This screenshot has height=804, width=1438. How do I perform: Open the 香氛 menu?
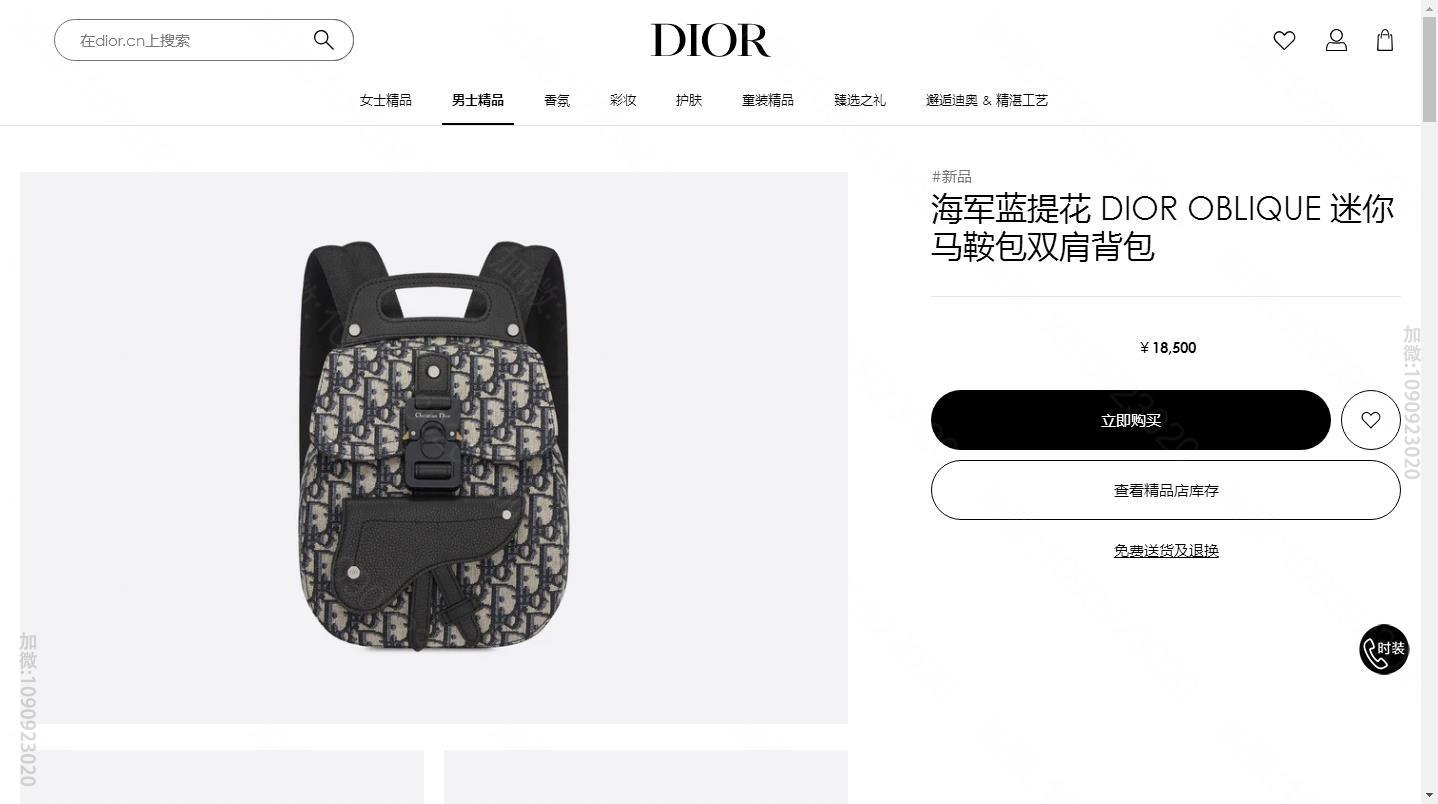pos(557,100)
